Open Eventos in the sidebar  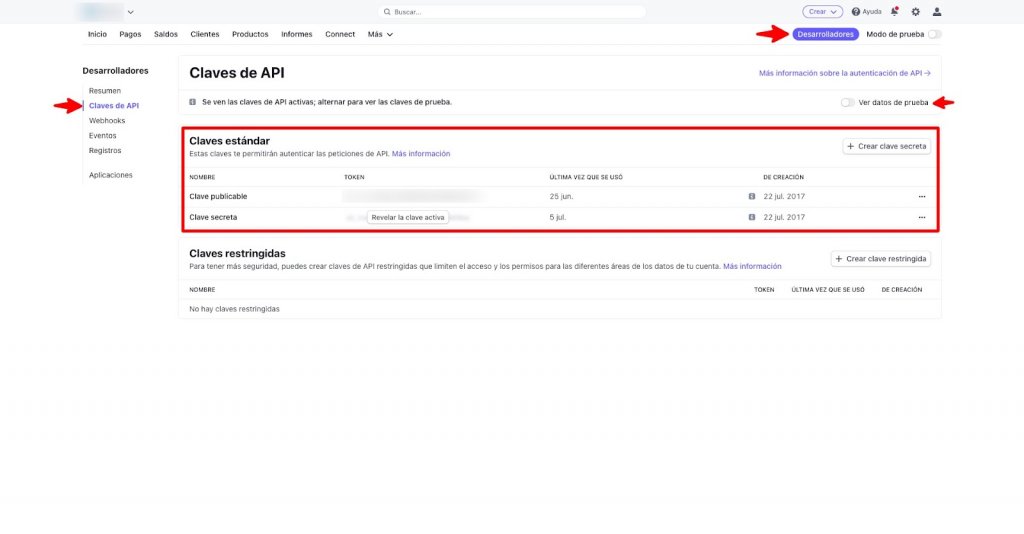[x=103, y=136]
